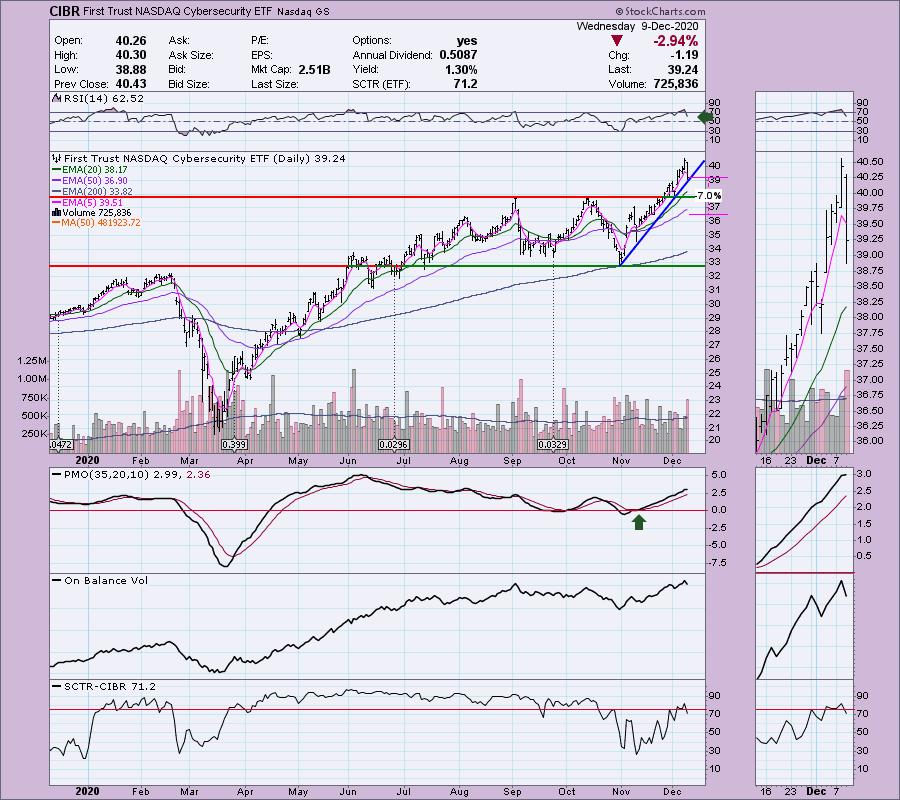Click the Yield value 1.30%
Image resolution: width=900 pixels, height=800 pixels.
click(460, 69)
